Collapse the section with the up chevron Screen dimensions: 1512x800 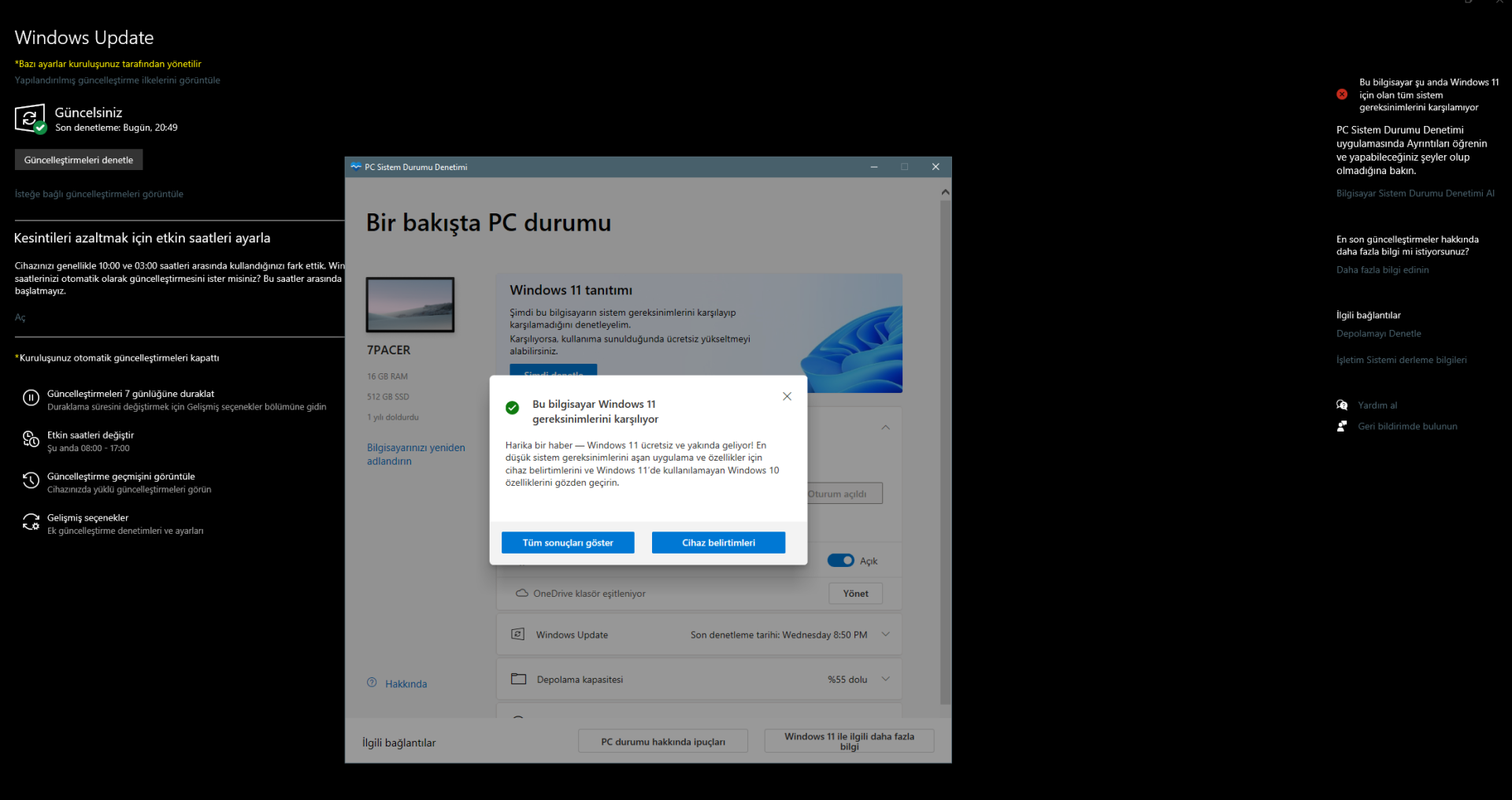pos(886,428)
